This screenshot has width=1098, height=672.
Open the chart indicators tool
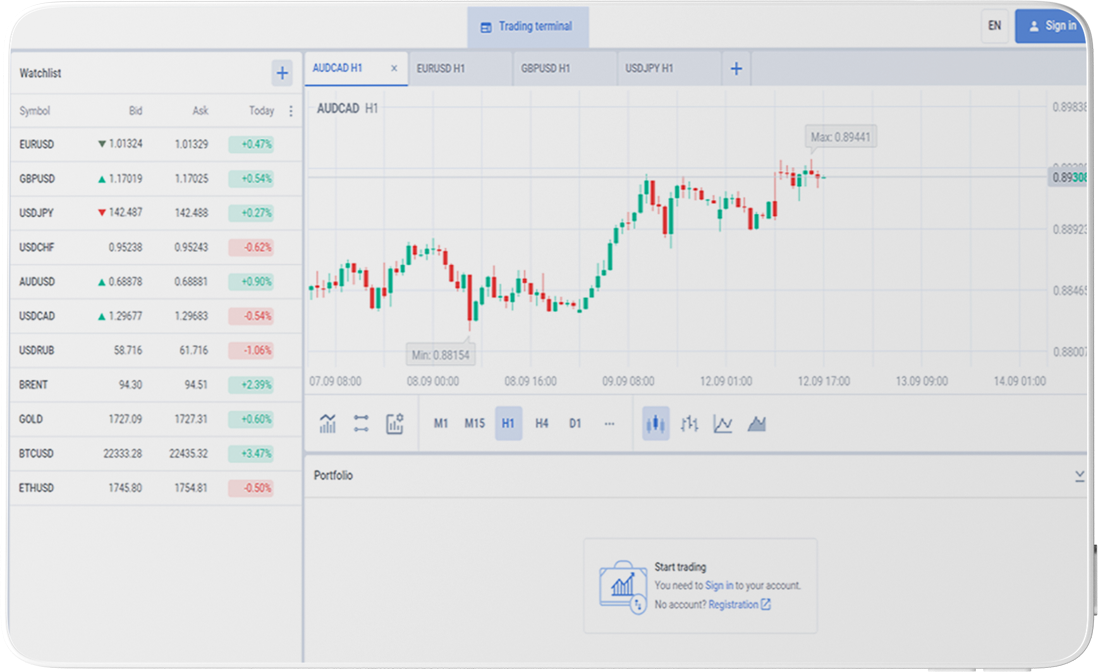(x=328, y=423)
